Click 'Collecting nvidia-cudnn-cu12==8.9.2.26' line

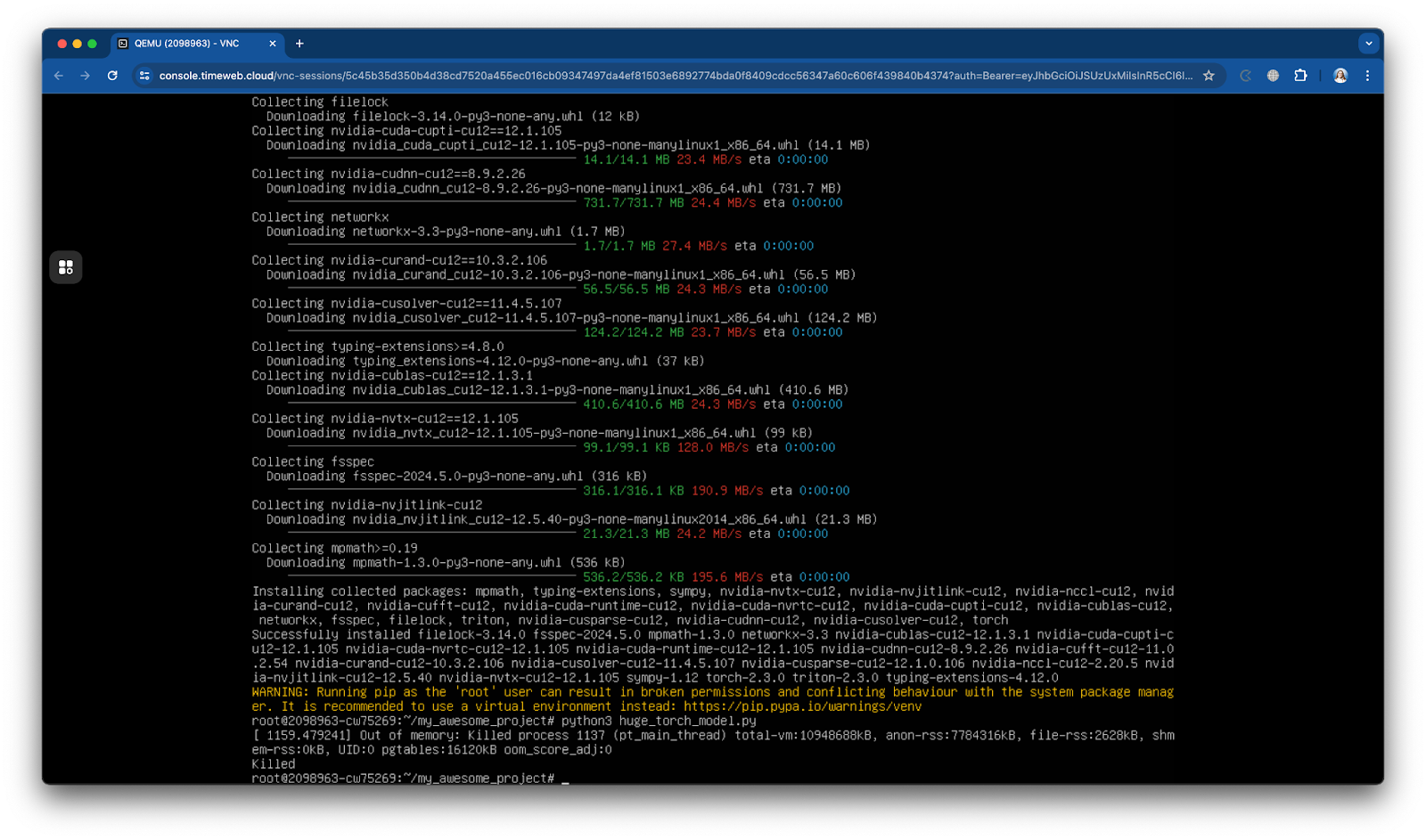(389, 174)
